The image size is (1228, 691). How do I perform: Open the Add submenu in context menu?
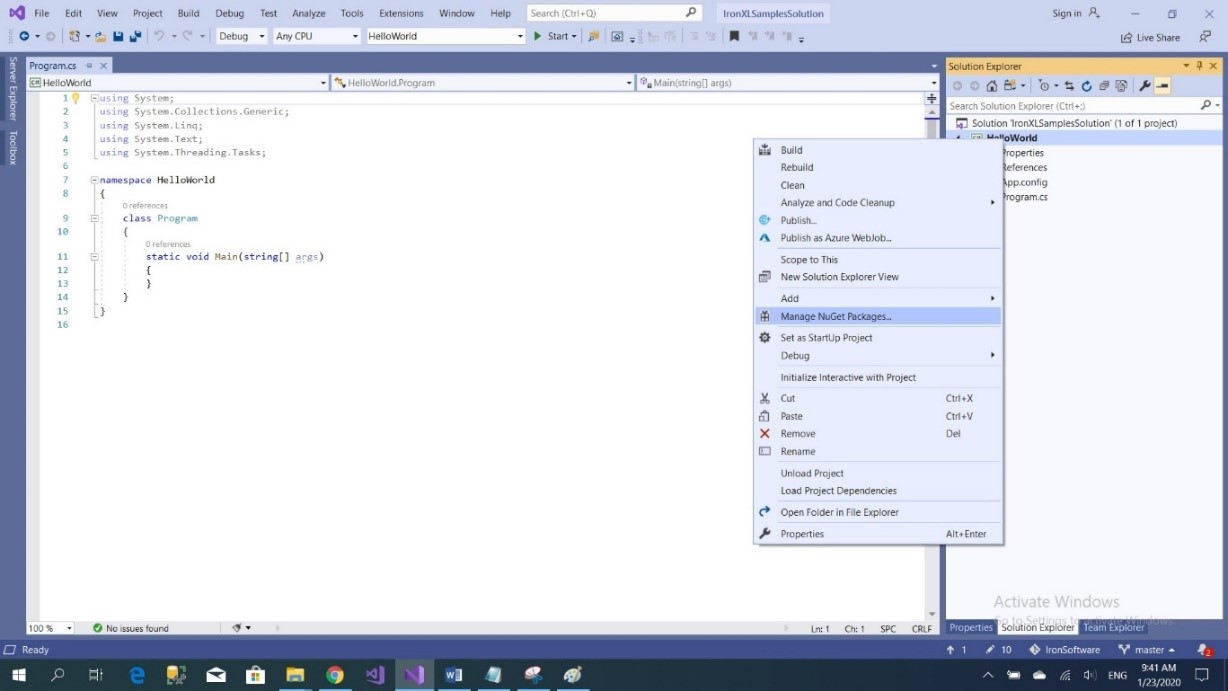point(877,298)
